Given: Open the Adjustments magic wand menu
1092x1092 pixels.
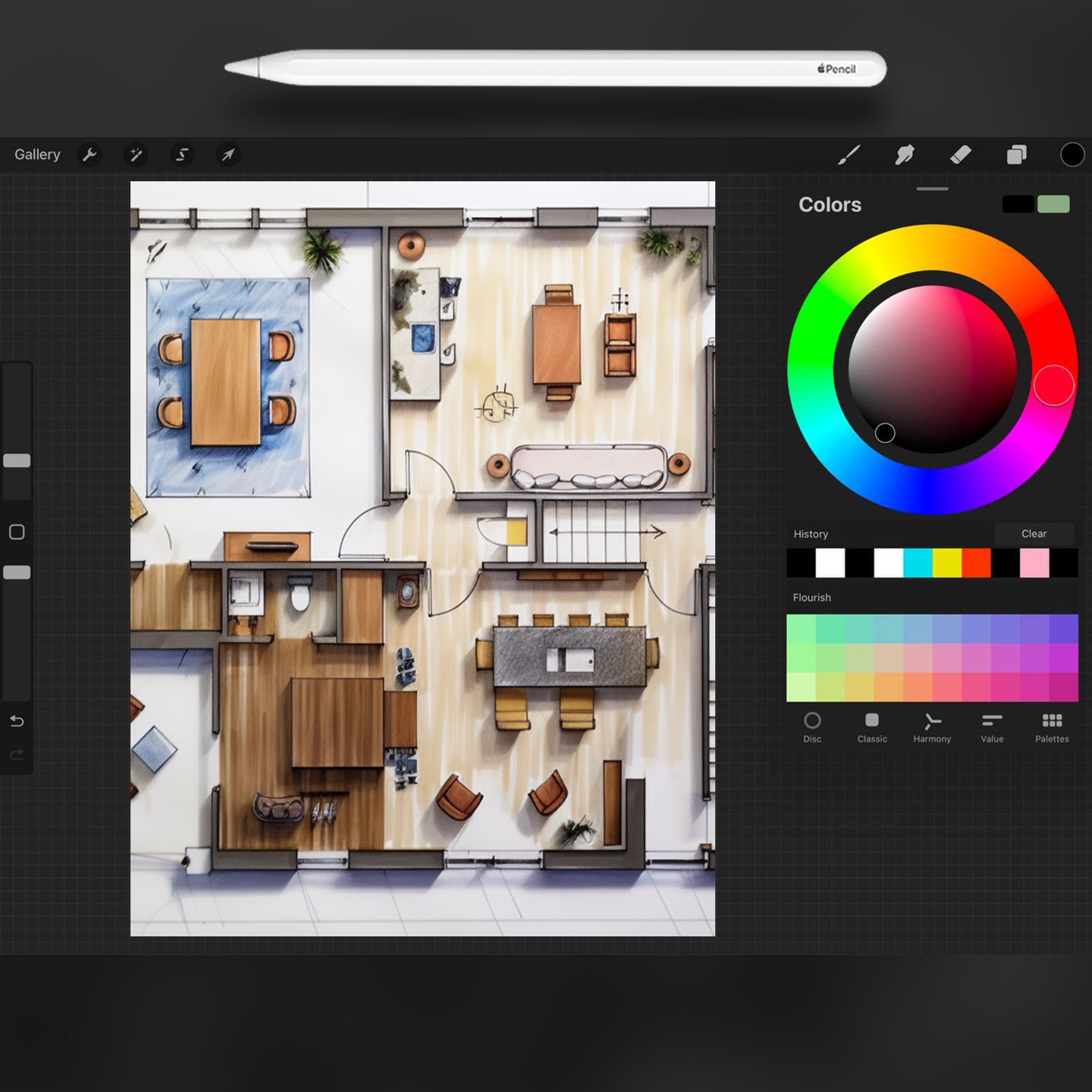Looking at the screenshot, I should click(x=135, y=155).
